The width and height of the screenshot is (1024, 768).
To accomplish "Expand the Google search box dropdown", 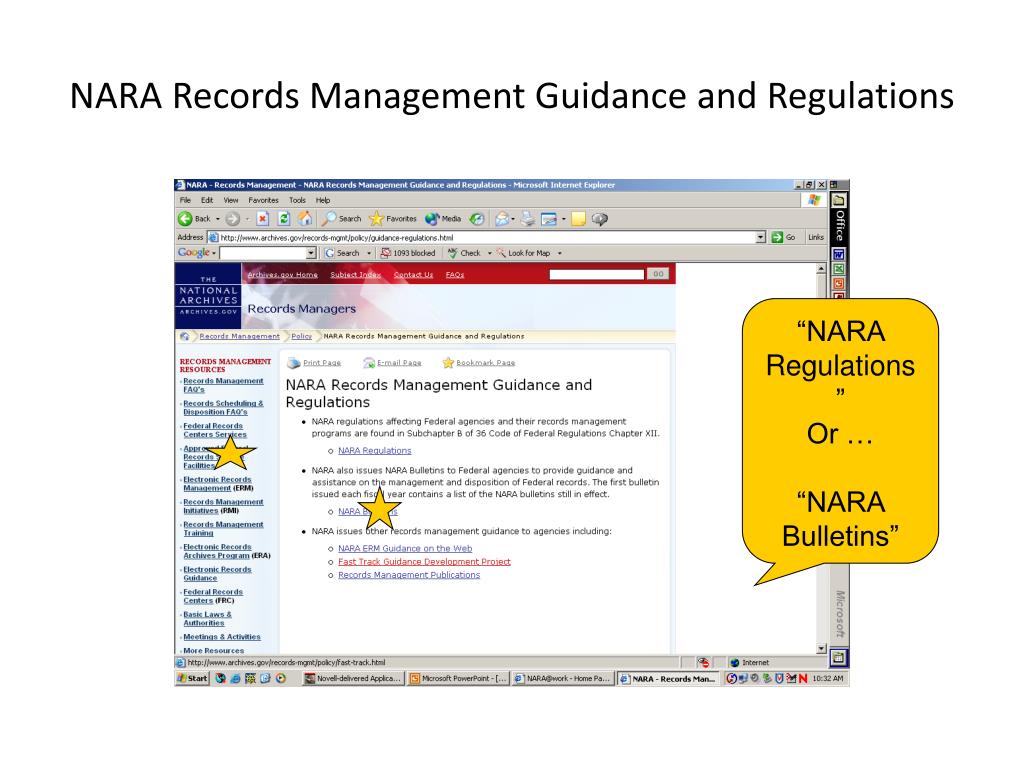I will (312, 253).
